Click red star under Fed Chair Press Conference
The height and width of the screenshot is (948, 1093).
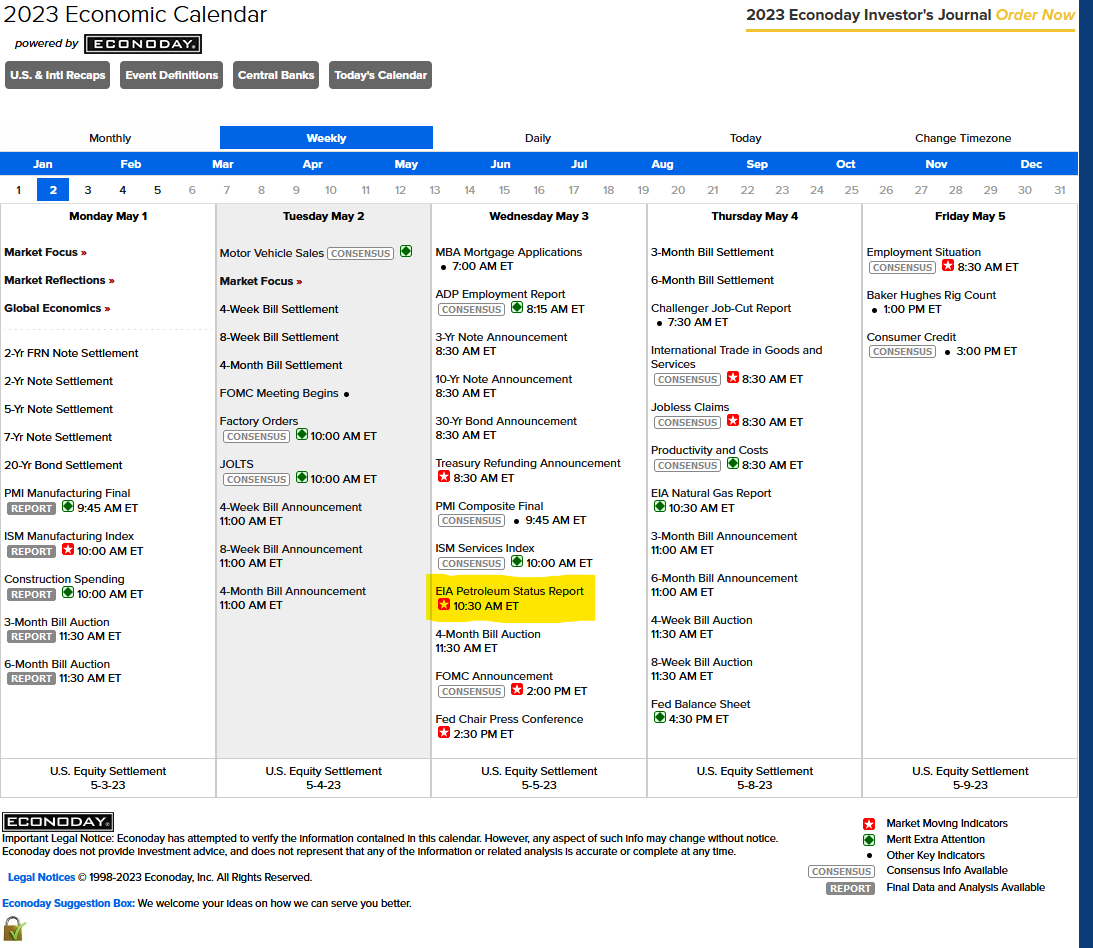[x=443, y=733]
